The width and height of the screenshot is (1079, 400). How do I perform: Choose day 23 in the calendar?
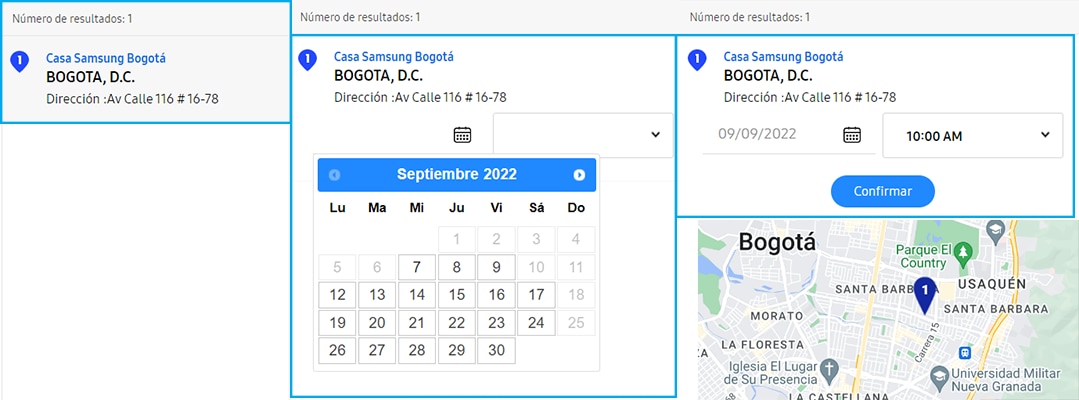pos(496,323)
